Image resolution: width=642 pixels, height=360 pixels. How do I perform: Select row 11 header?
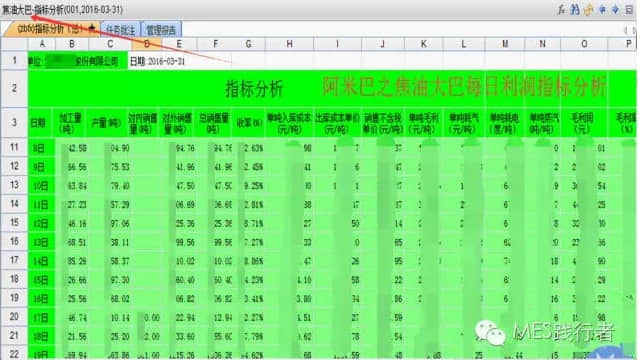(14, 147)
